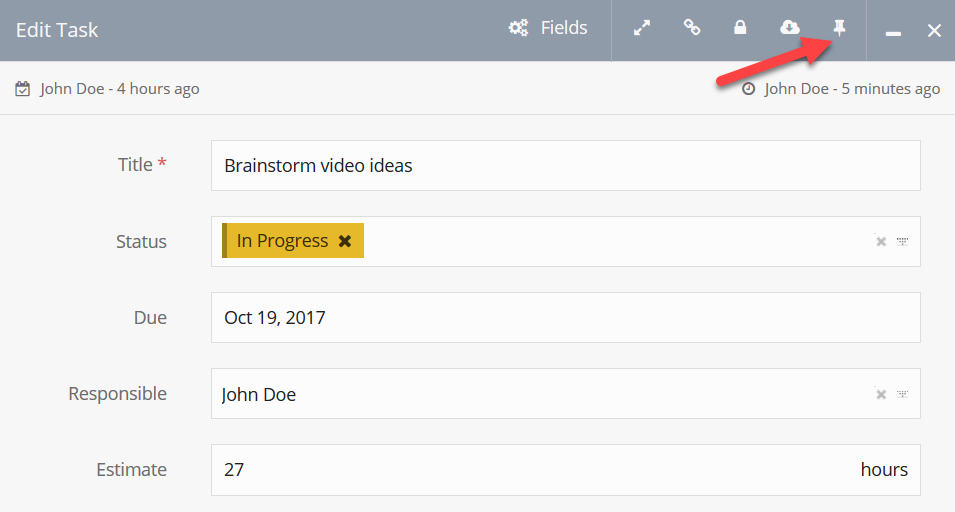Remove the In Progress status tag
Screen dimensions: 955x512
pos(345,241)
